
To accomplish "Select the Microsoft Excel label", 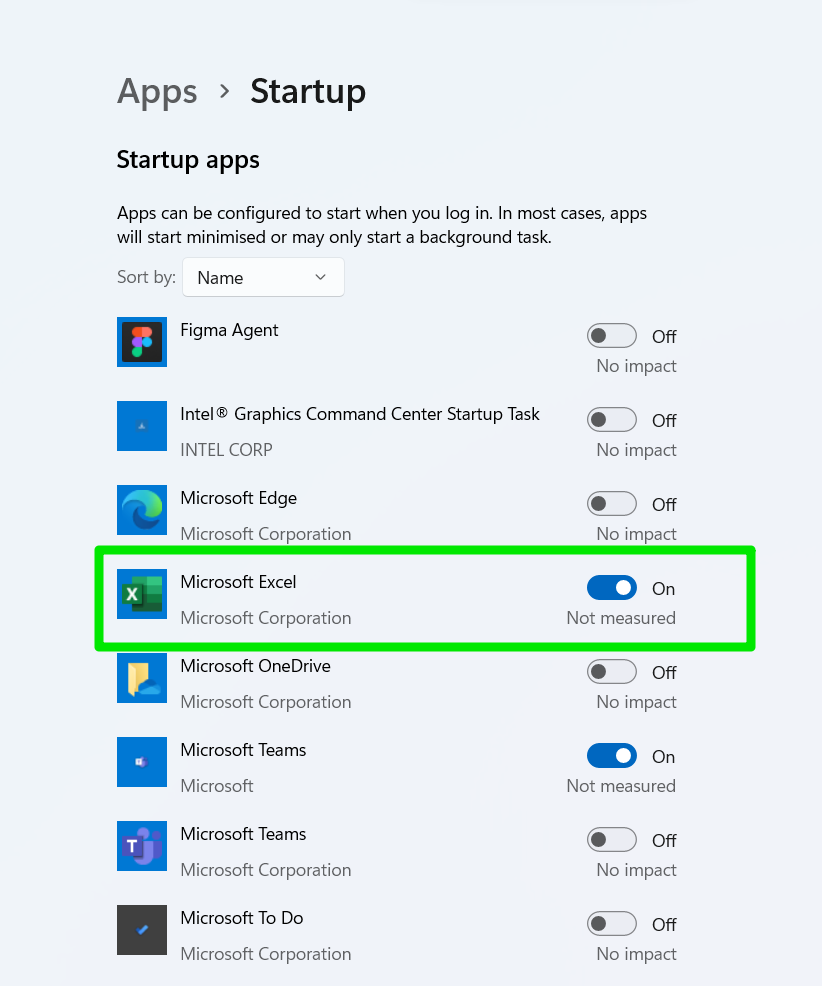I will [238, 582].
